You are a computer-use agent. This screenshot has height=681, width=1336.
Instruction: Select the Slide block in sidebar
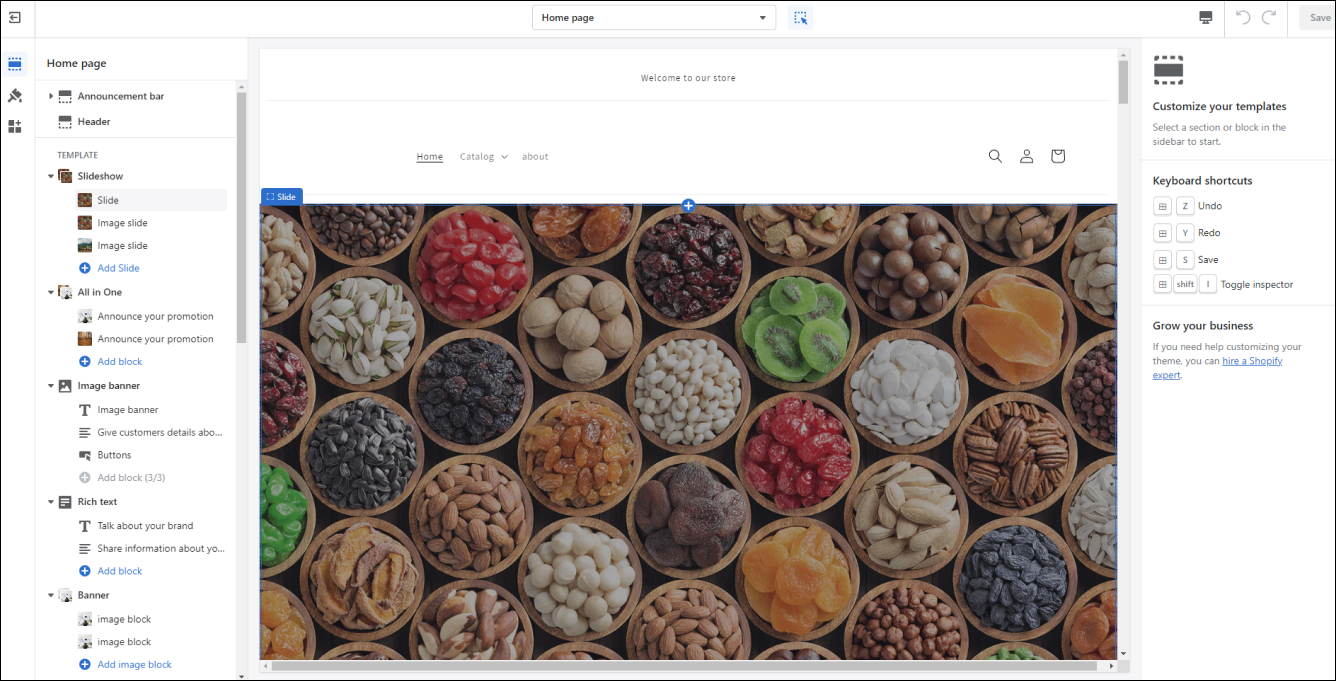150,200
